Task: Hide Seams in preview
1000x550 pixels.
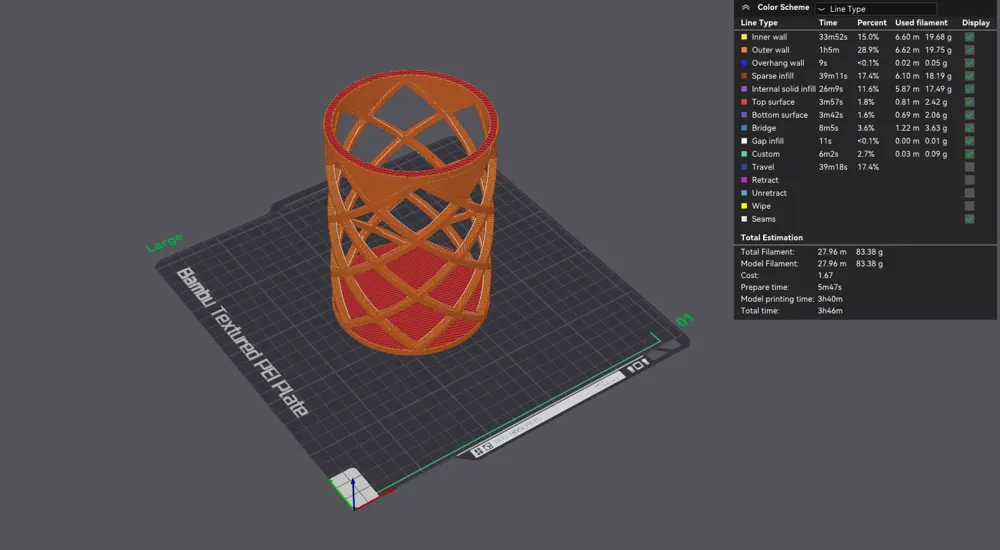Action: pos(969,219)
